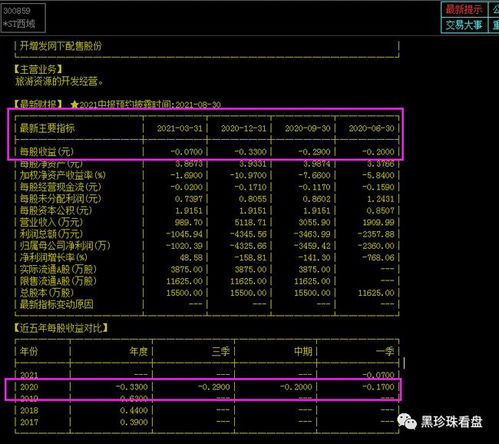
Task: Click the -1045.94 total profit value
Action: [184, 234]
